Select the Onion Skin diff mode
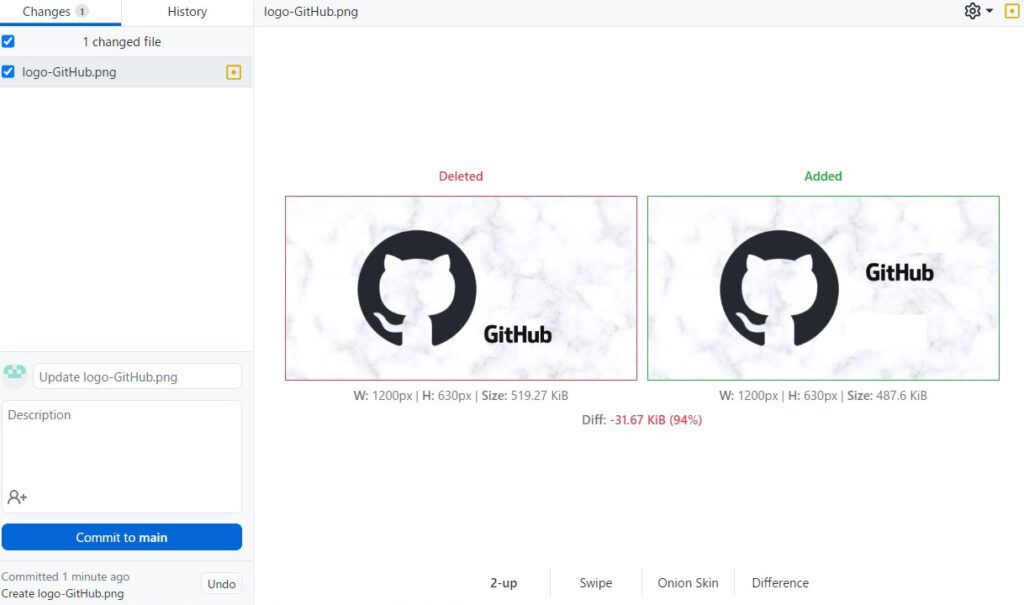The width and height of the screenshot is (1024, 605). click(688, 583)
